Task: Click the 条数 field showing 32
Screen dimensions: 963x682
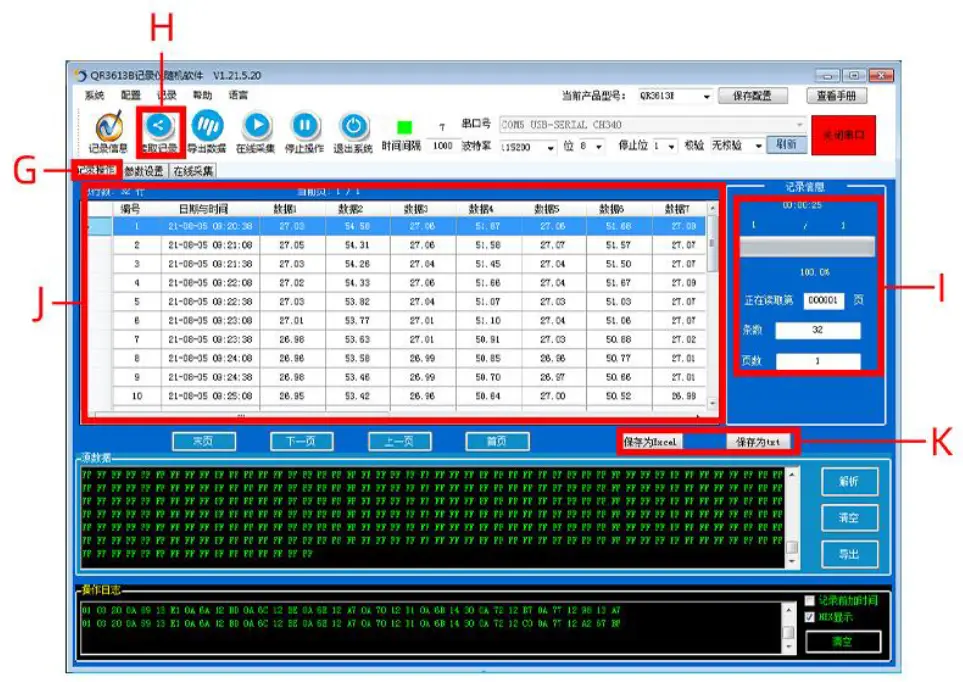Action: click(x=817, y=331)
